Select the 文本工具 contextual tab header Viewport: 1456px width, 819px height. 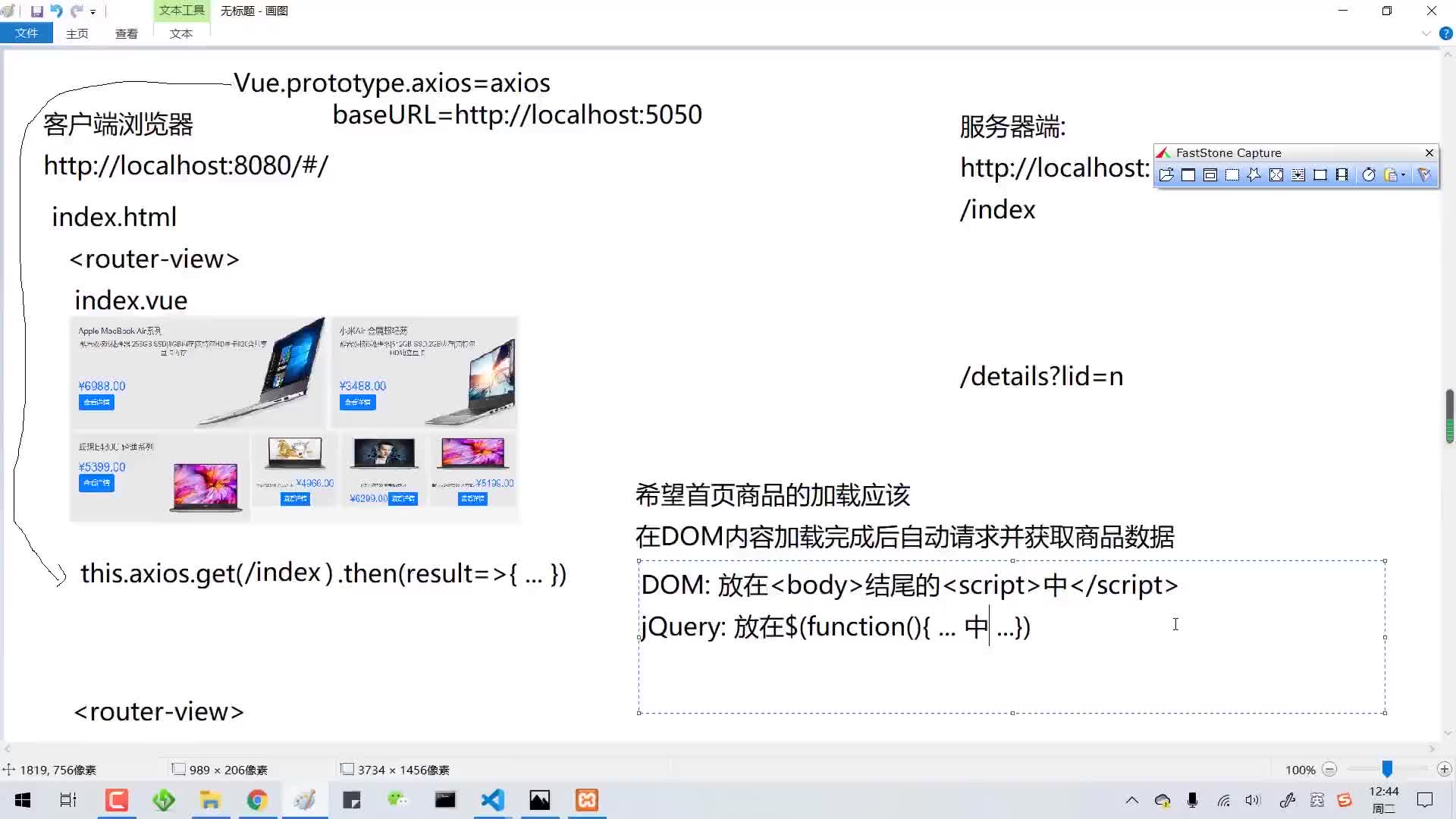181,11
